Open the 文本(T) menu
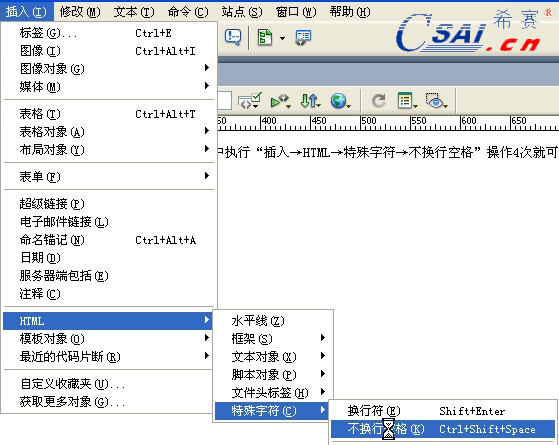559x445 pixels. (x=134, y=12)
